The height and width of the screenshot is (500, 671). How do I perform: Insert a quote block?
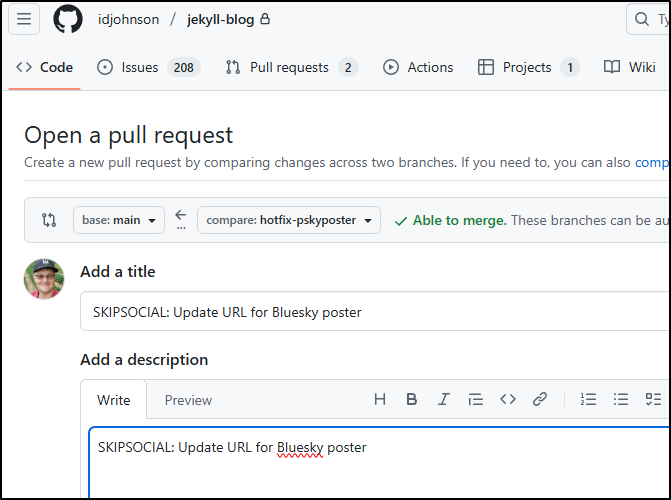[x=475, y=399]
